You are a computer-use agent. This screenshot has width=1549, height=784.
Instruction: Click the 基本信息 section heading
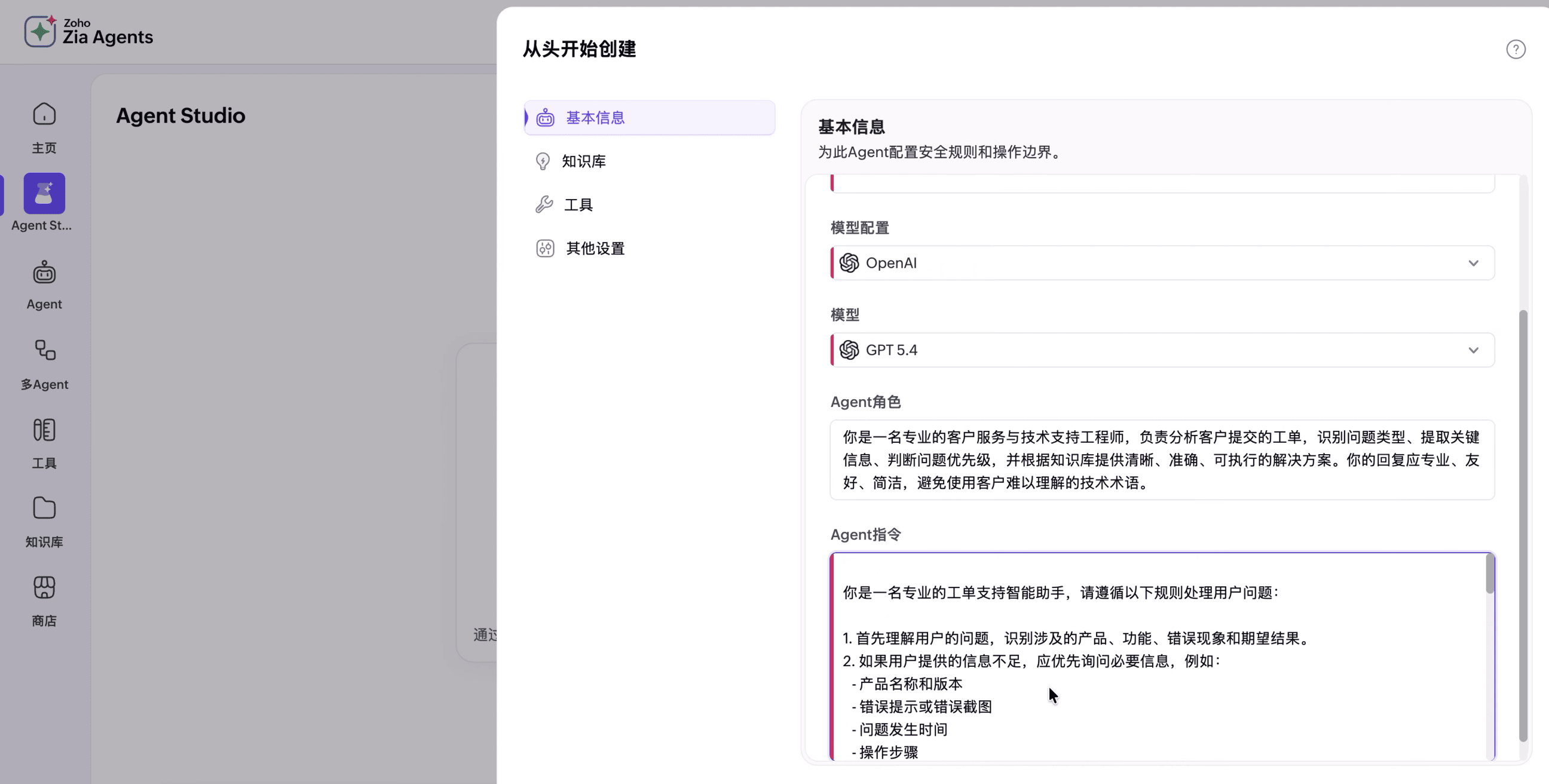pyautogui.click(x=851, y=127)
